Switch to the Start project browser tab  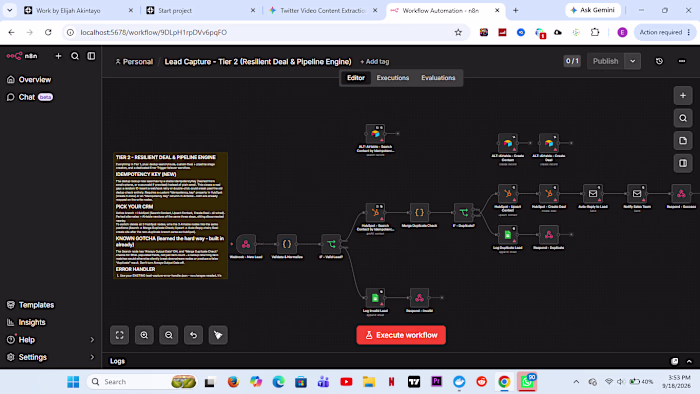200,10
